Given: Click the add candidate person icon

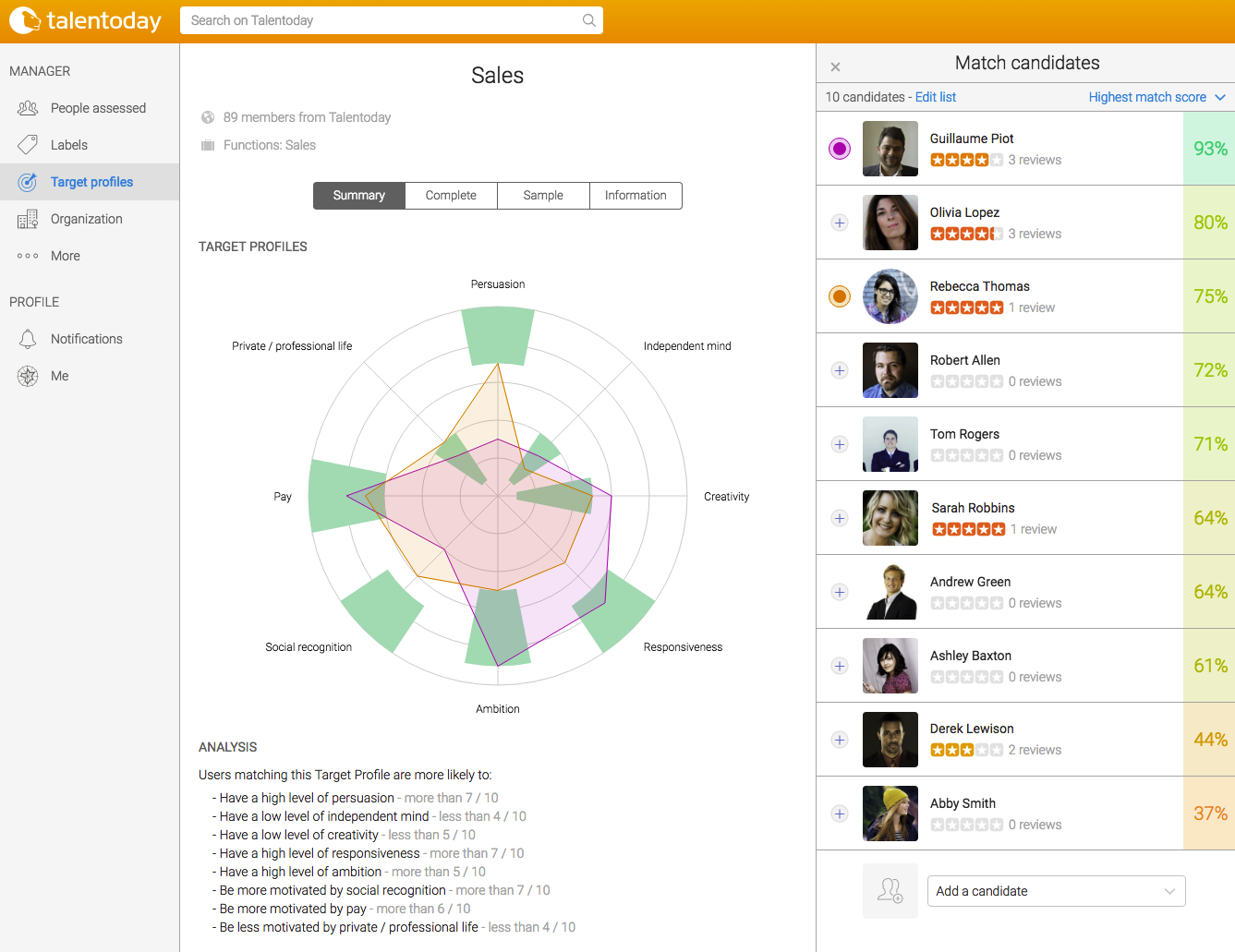Looking at the screenshot, I should 890,891.
